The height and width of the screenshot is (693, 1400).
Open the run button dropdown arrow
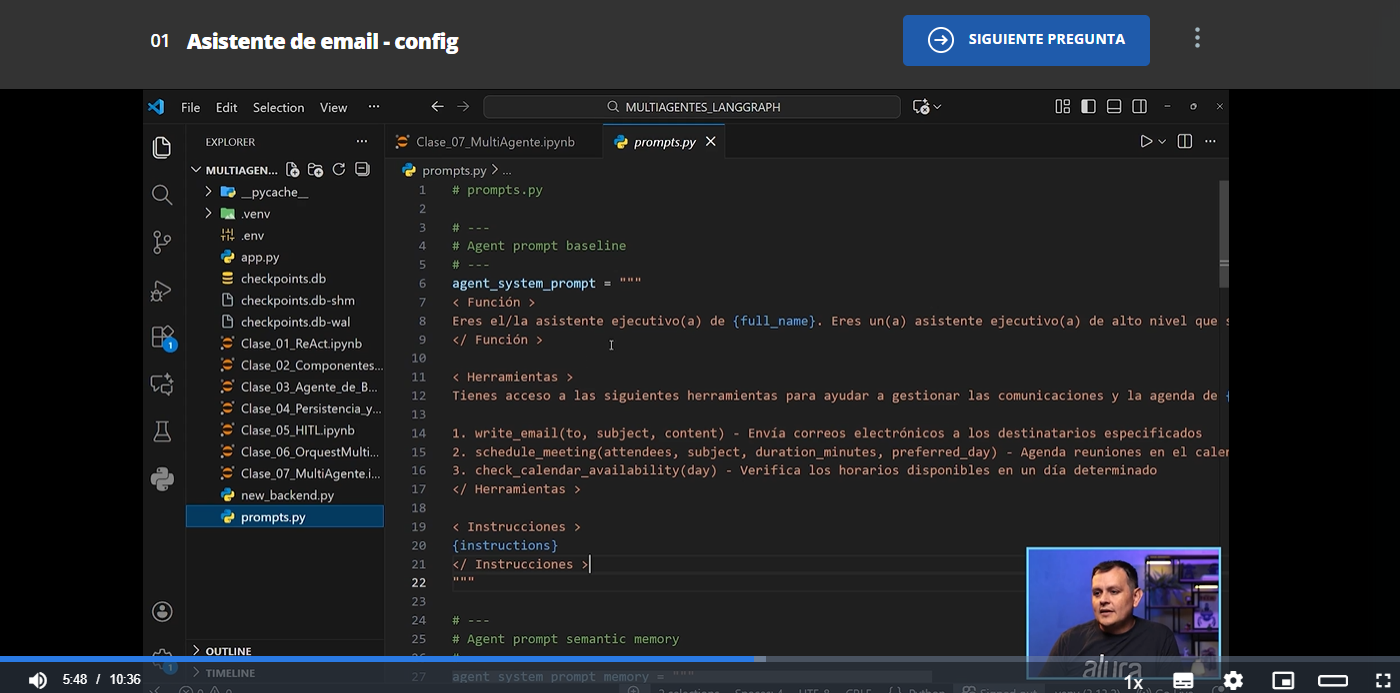click(1162, 142)
